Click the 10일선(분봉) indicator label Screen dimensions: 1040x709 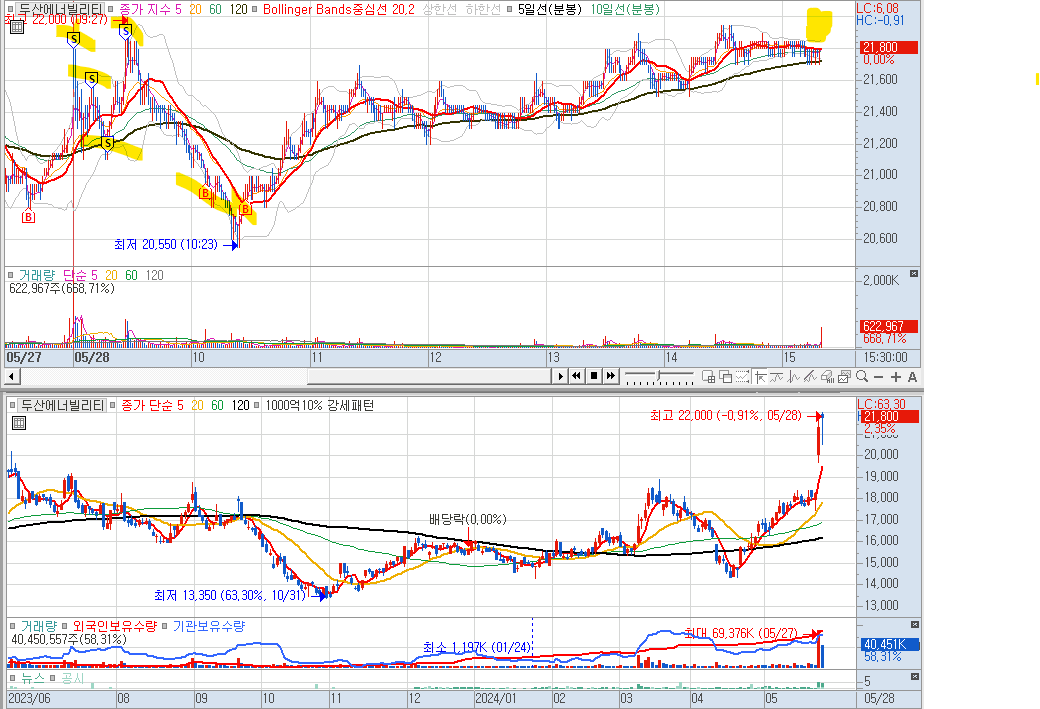(625, 9)
